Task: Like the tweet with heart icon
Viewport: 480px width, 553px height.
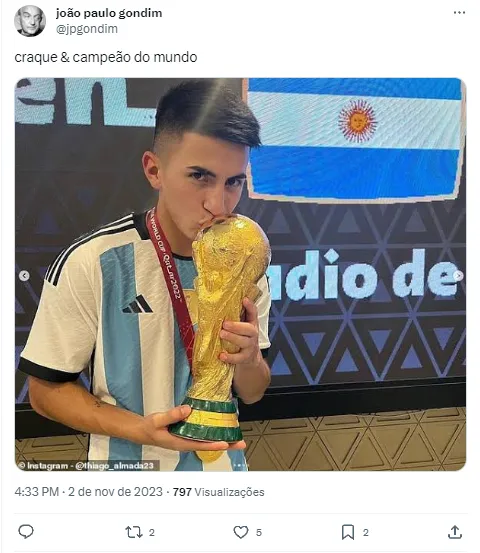Action: point(241,532)
